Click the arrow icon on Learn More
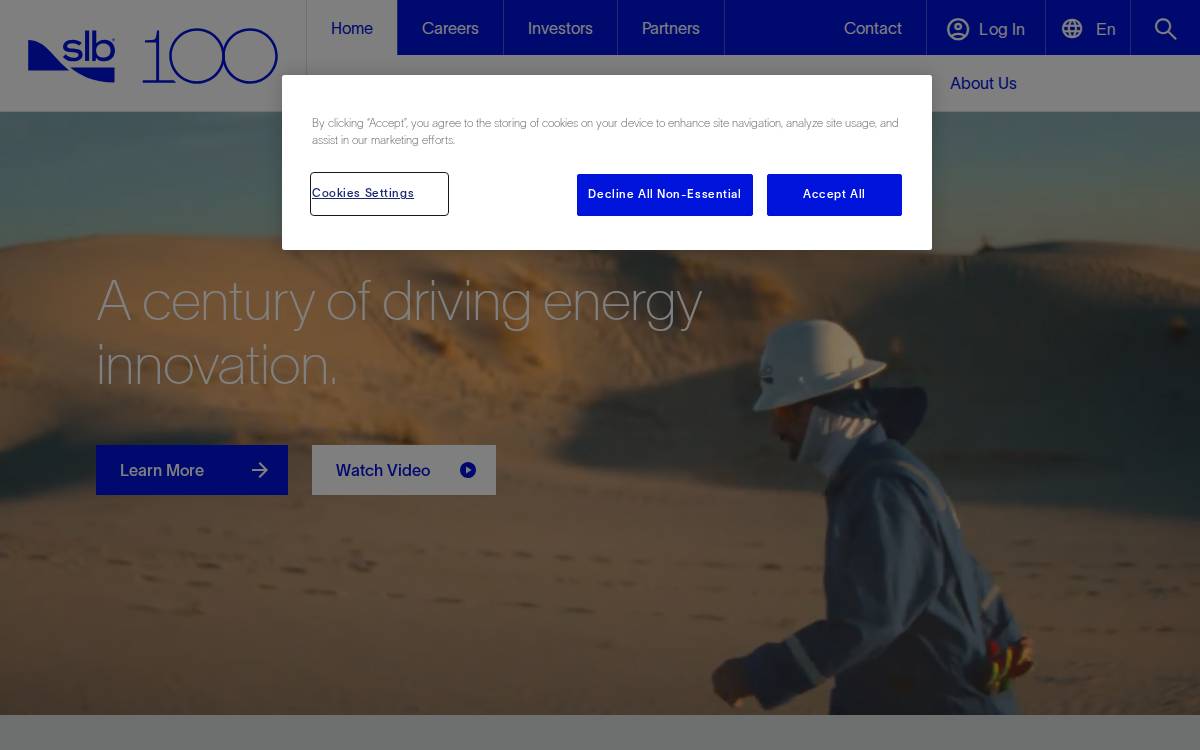The height and width of the screenshot is (750, 1200). (260, 470)
